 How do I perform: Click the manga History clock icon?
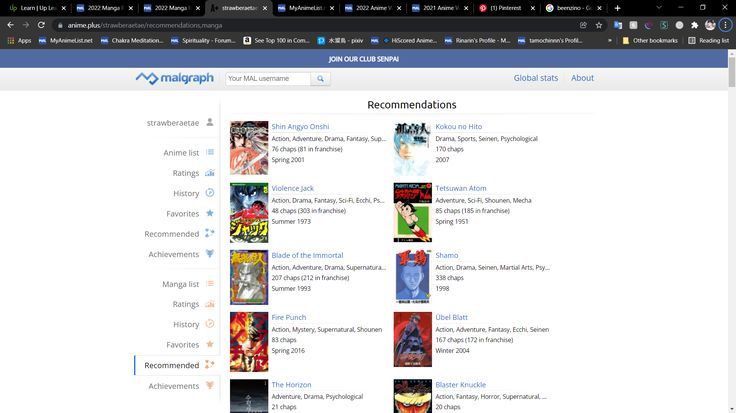click(210, 324)
